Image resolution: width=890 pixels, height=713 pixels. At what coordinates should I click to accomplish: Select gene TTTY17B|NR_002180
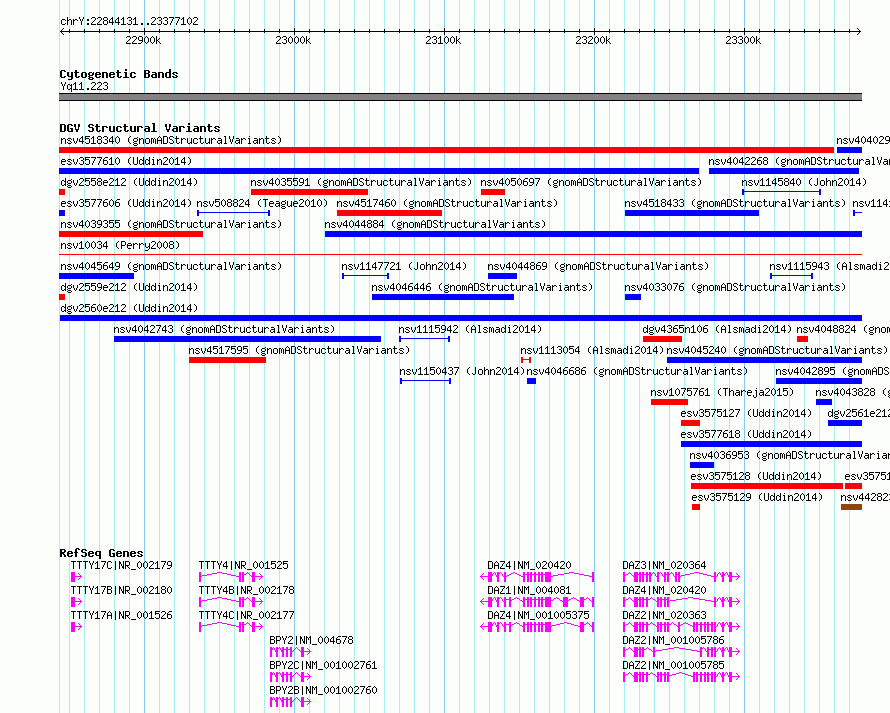[121, 590]
